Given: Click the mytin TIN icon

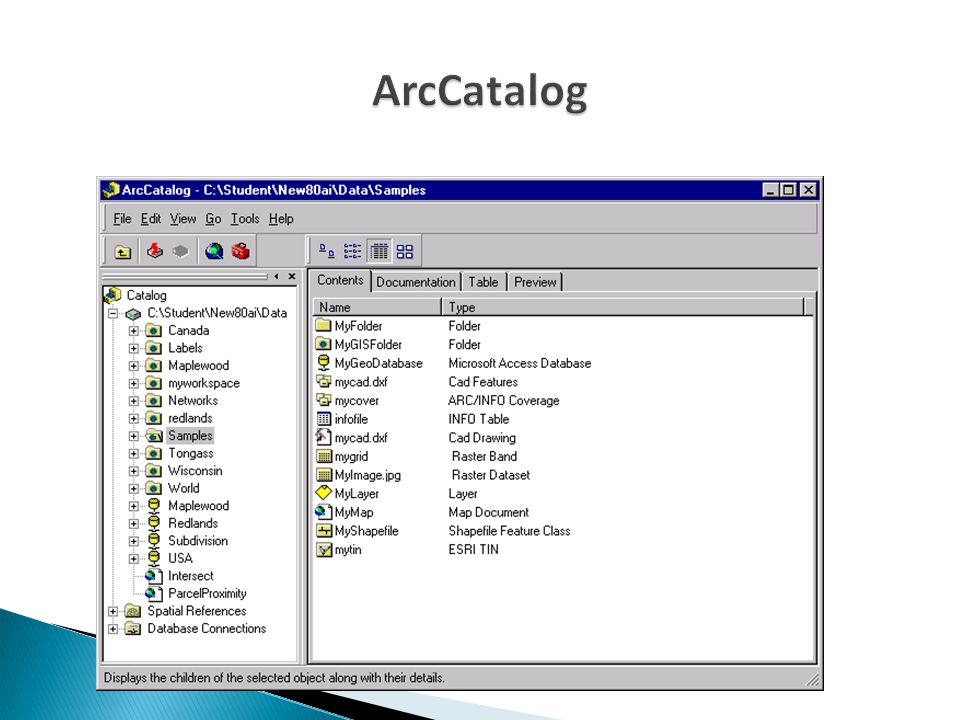Looking at the screenshot, I should 323,549.
